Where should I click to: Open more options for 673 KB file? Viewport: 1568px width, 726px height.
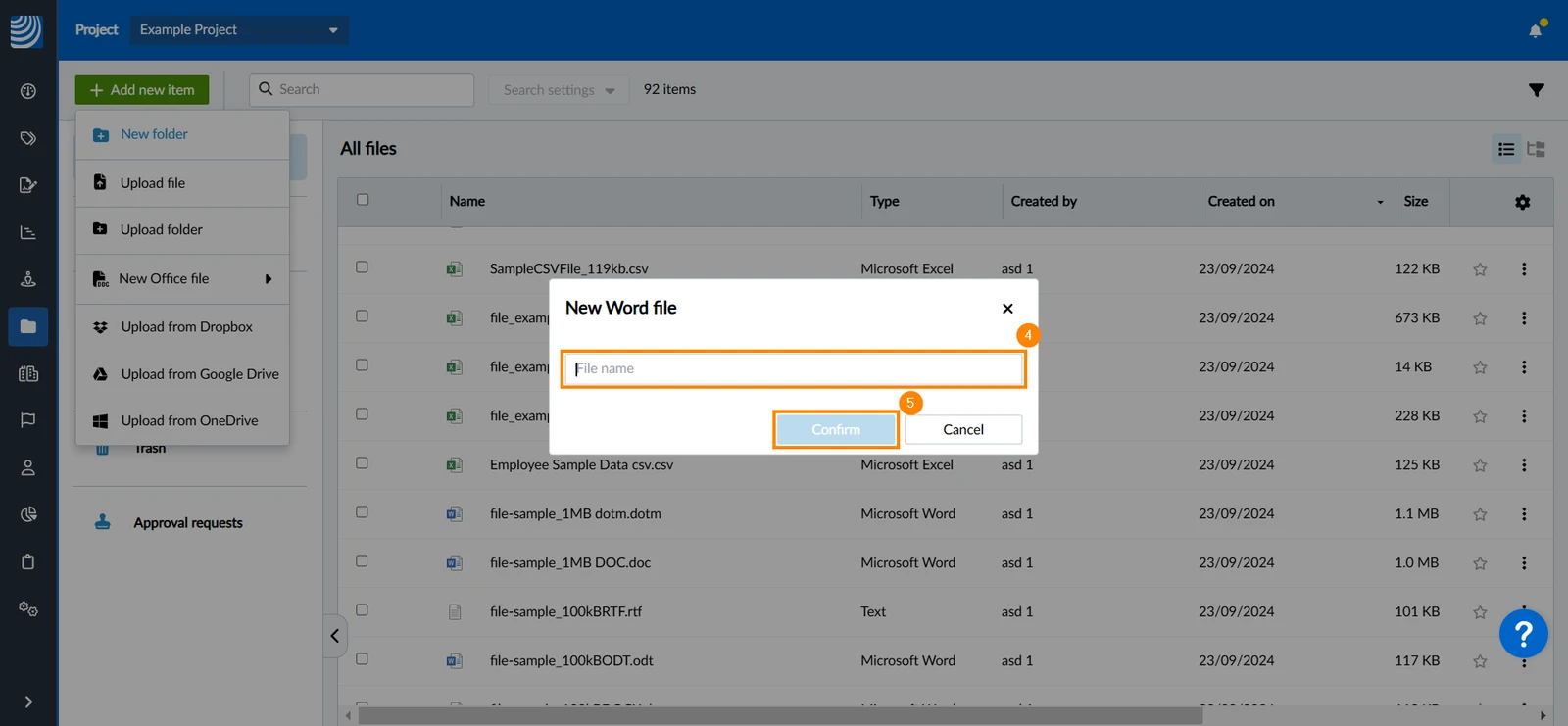tap(1524, 317)
